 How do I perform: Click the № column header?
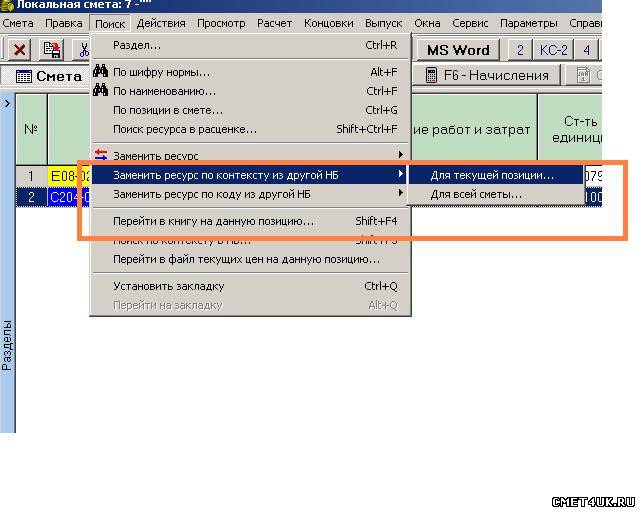pyautogui.click(x=31, y=129)
